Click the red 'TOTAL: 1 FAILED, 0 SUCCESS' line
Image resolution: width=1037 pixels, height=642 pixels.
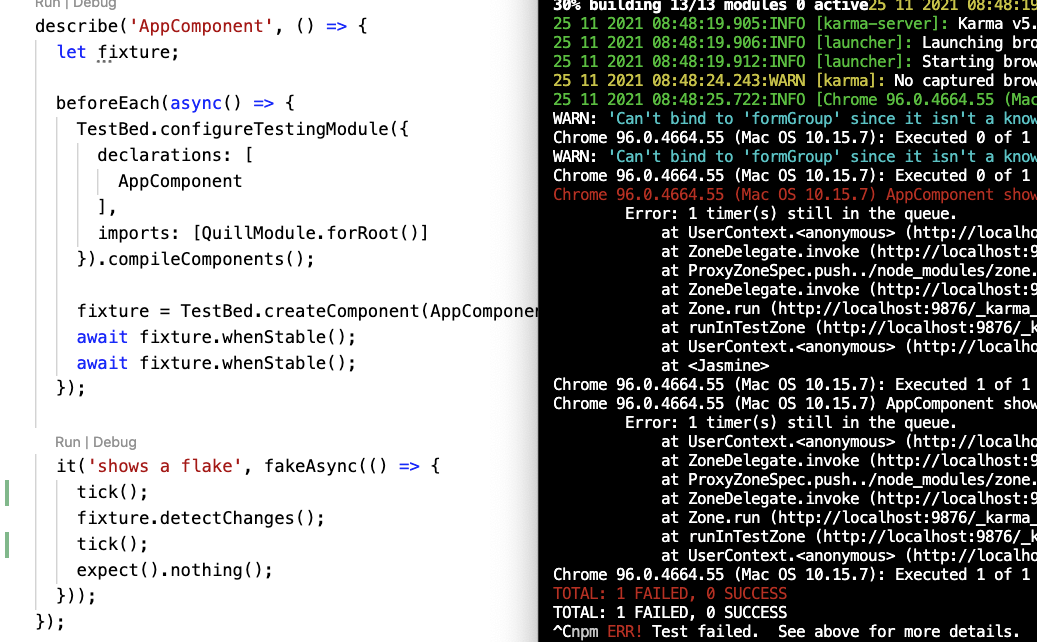[670, 594]
